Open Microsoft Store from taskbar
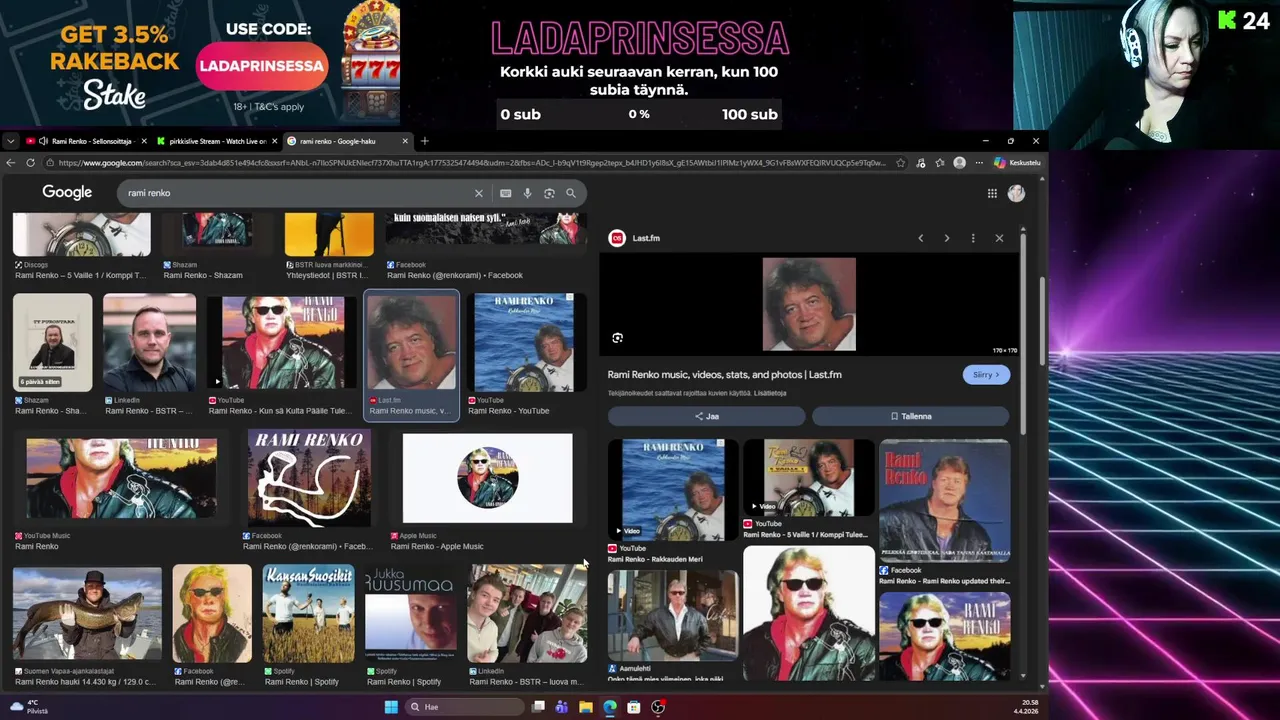 pos(634,707)
